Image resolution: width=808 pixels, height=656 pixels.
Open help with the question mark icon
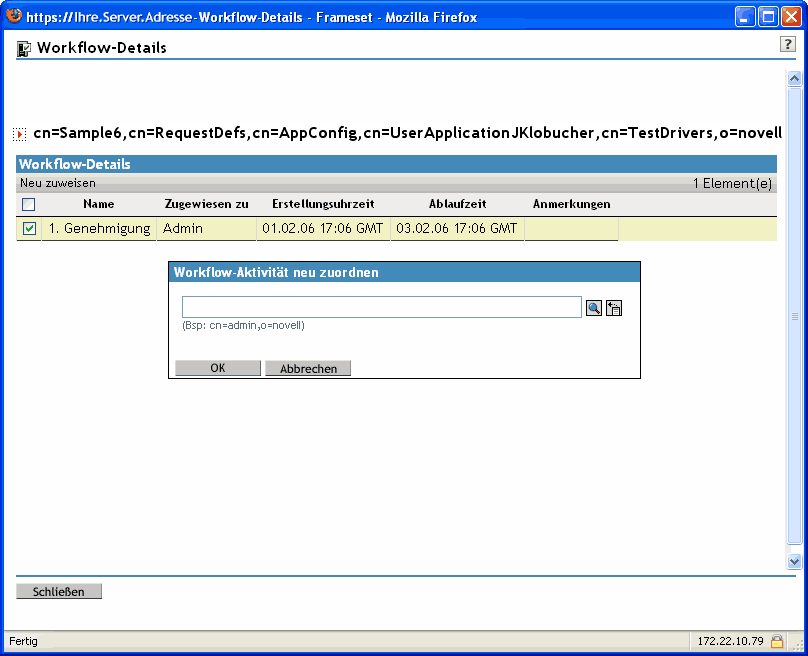click(x=787, y=44)
